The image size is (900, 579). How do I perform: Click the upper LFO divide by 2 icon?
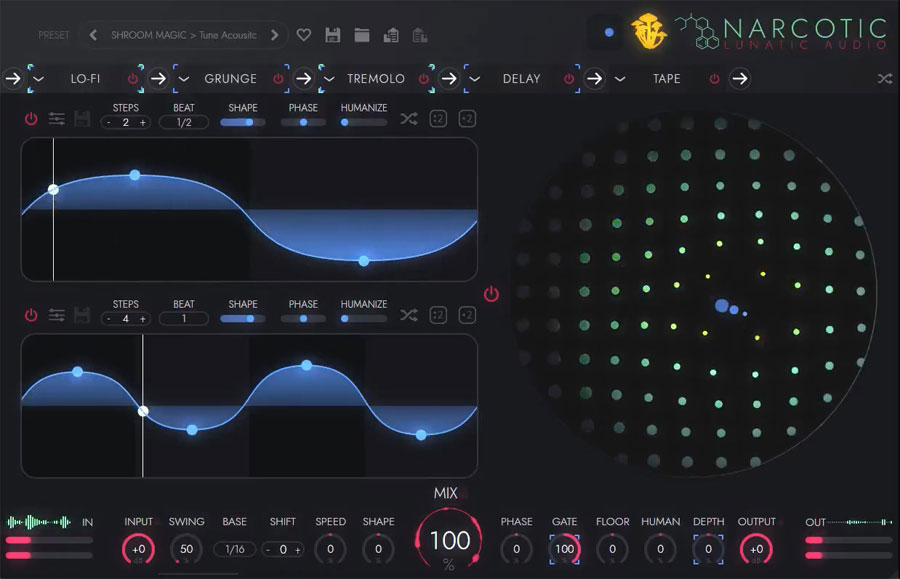[x=438, y=119]
